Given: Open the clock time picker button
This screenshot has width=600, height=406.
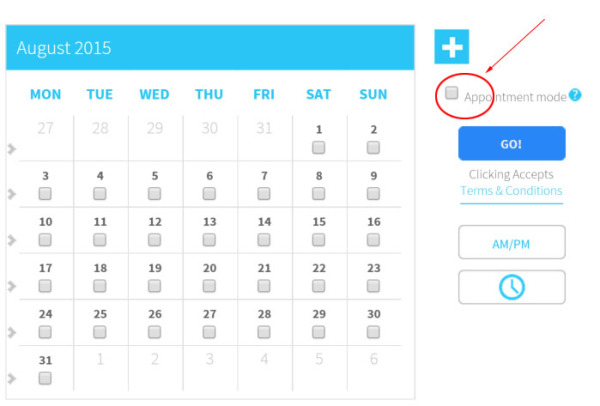Looking at the screenshot, I should [512, 287].
